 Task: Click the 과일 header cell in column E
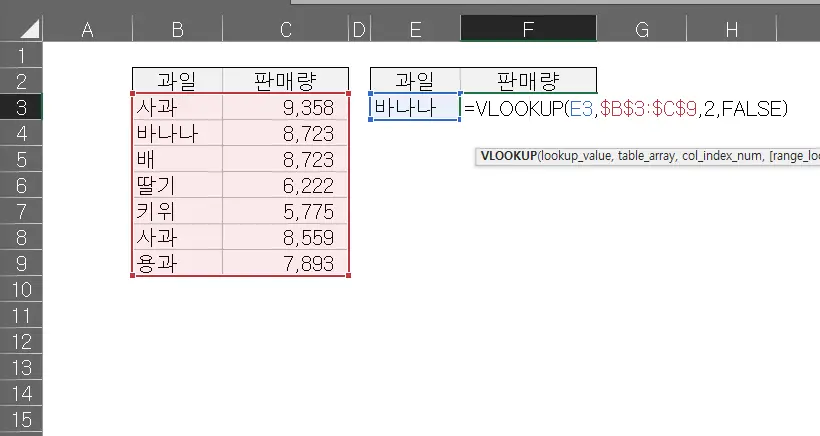coord(415,81)
